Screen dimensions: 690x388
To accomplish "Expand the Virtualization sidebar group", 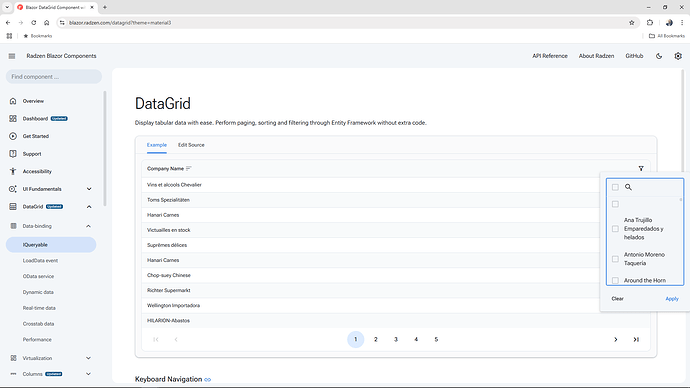I will (88, 358).
